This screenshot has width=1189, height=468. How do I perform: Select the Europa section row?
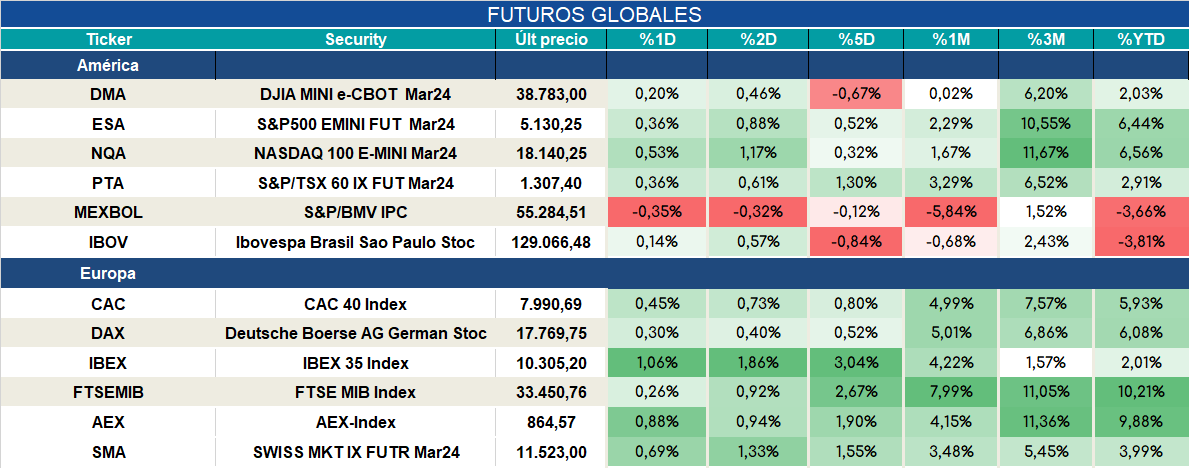coord(594,273)
